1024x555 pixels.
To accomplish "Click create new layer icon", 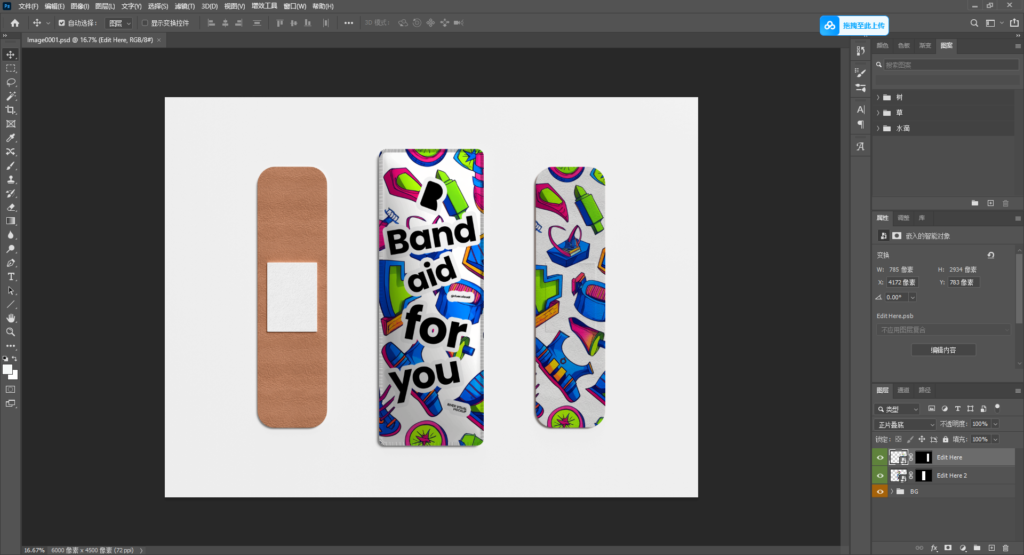I will point(991,548).
